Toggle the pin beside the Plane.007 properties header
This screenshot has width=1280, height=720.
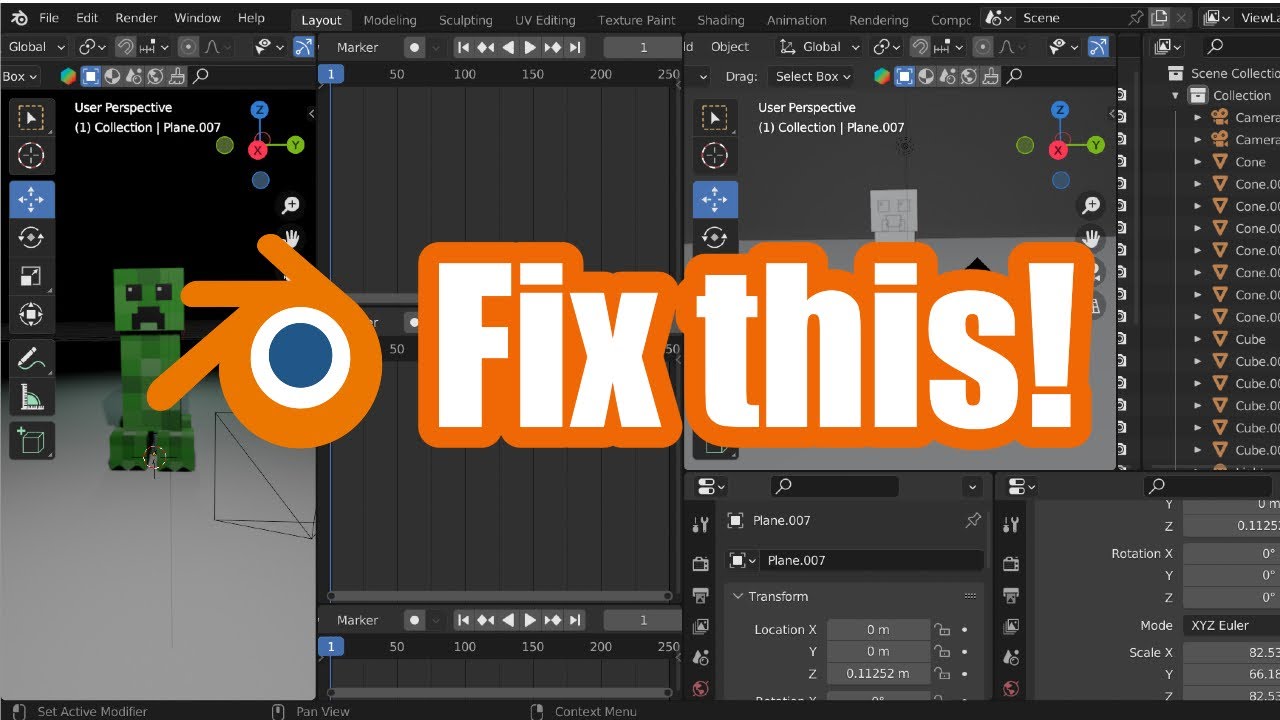pyautogui.click(x=972, y=520)
